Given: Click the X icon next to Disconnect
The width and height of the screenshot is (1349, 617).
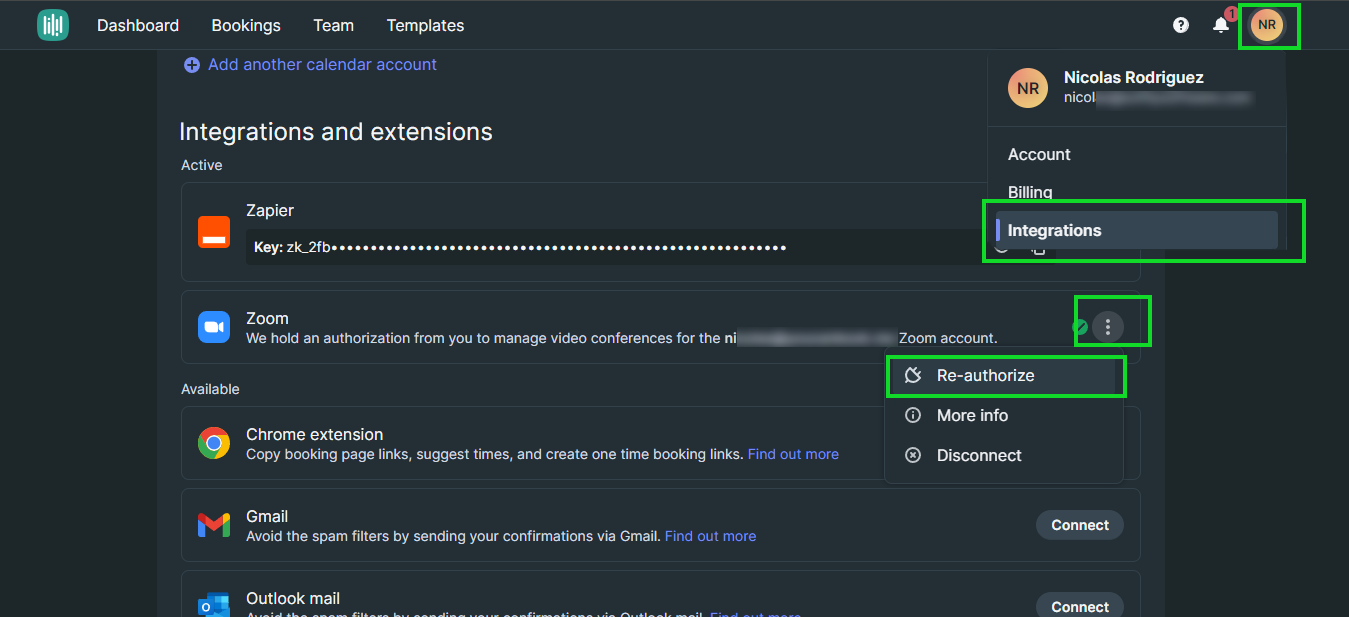Looking at the screenshot, I should click(913, 455).
